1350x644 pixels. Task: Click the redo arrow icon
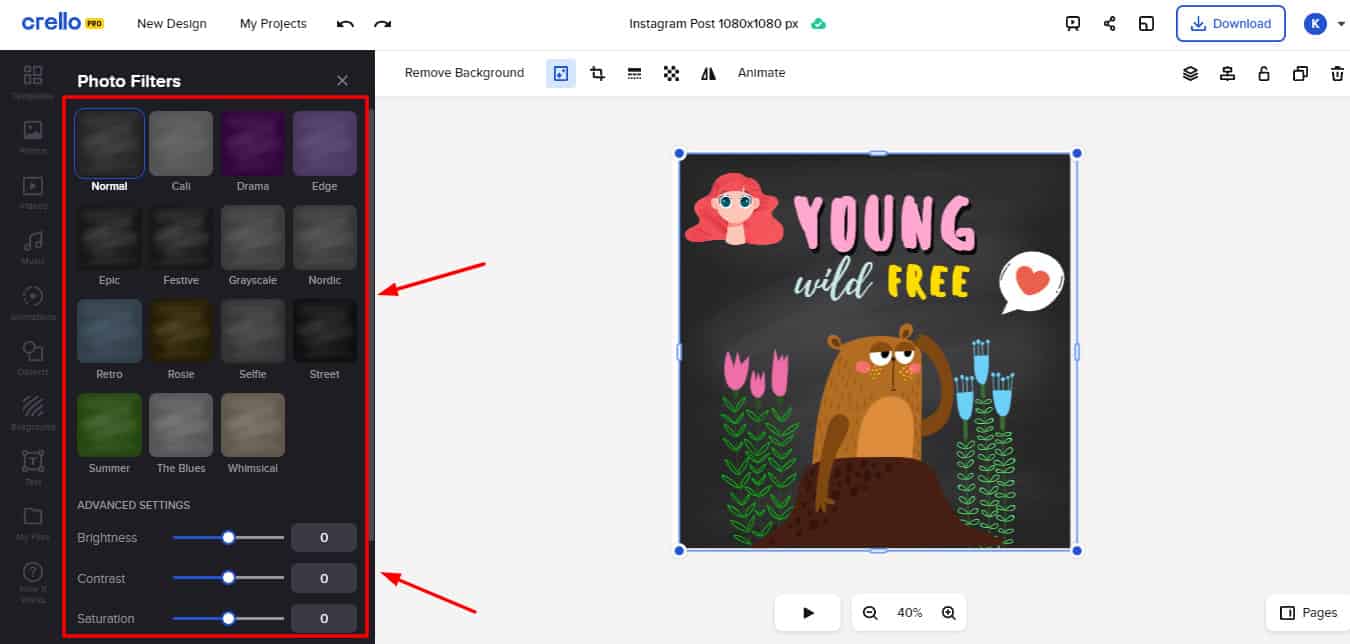coord(382,24)
